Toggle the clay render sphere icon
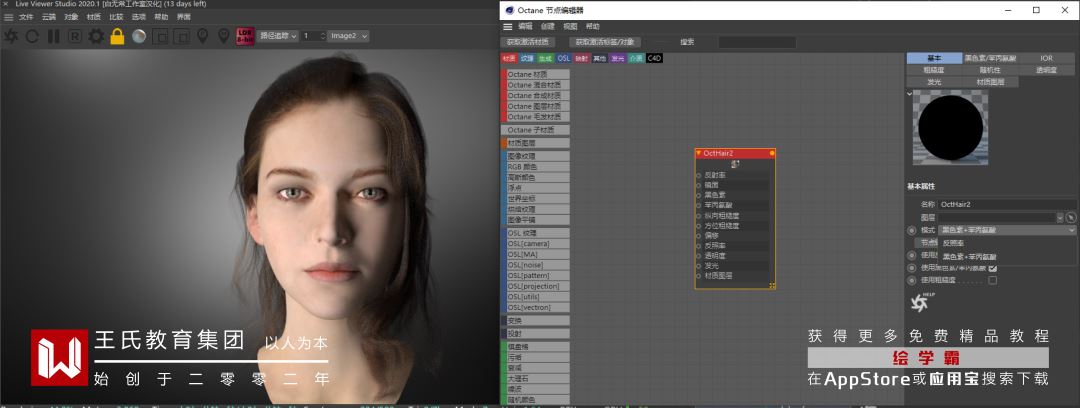Image resolution: width=1080 pixels, height=408 pixels. [x=138, y=37]
